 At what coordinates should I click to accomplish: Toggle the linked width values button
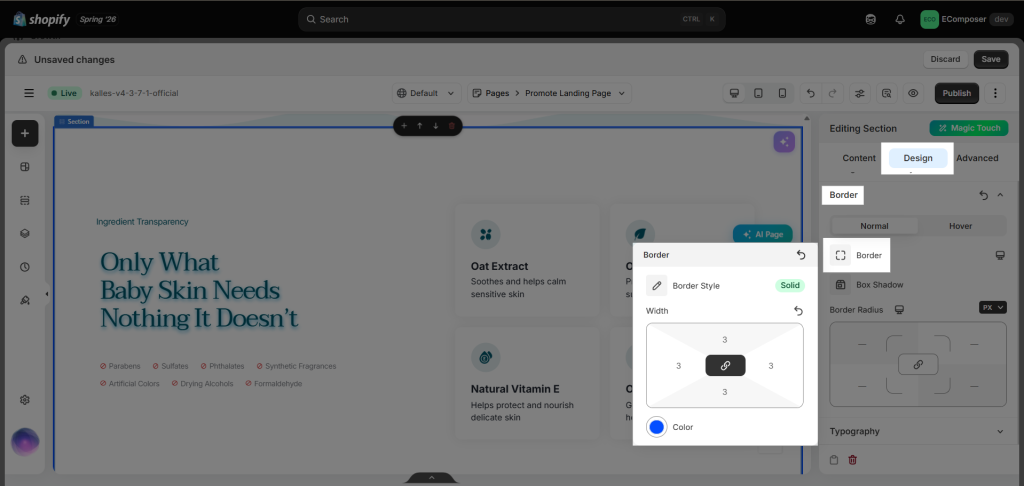pyautogui.click(x=725, y=366)
